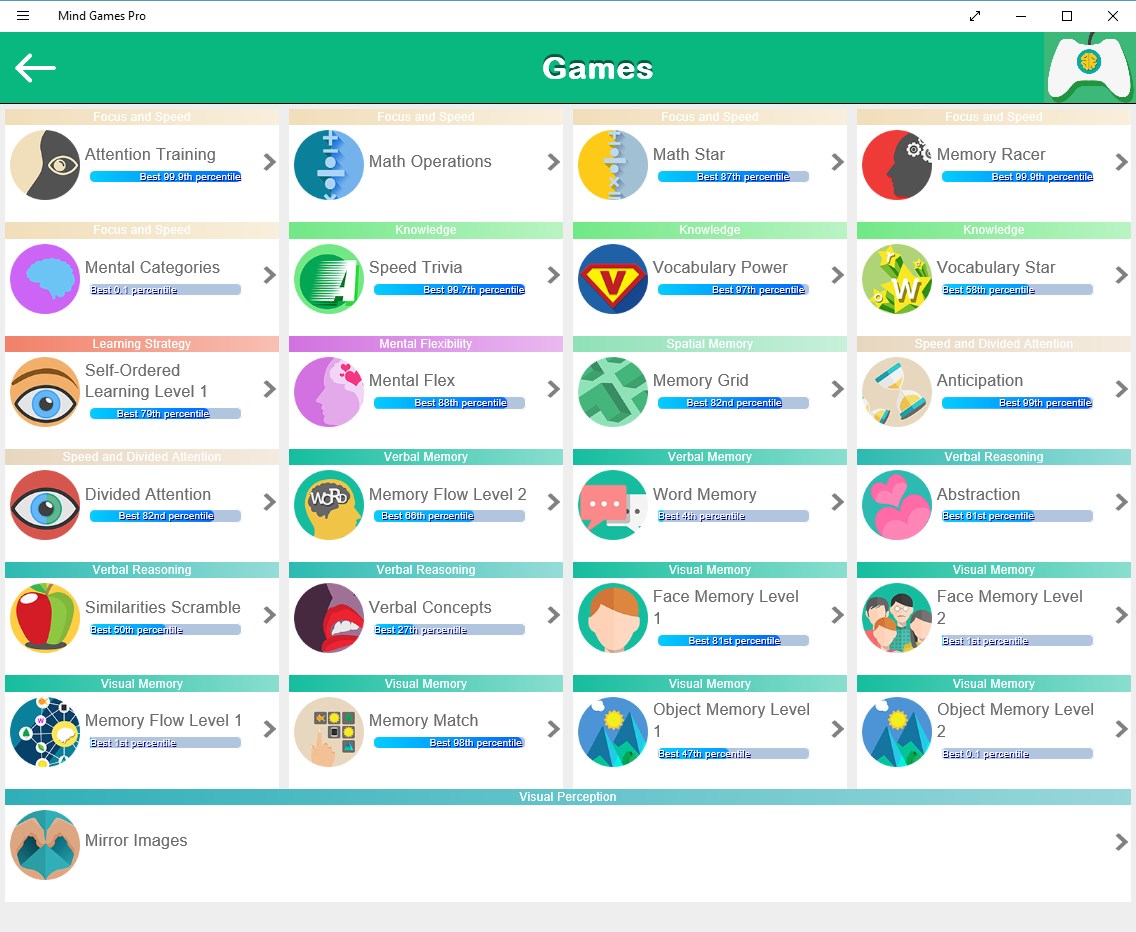Screen dimensions: 1136x932
Task: Click the Spatial Memory category header
Action: tap(710, 344)
